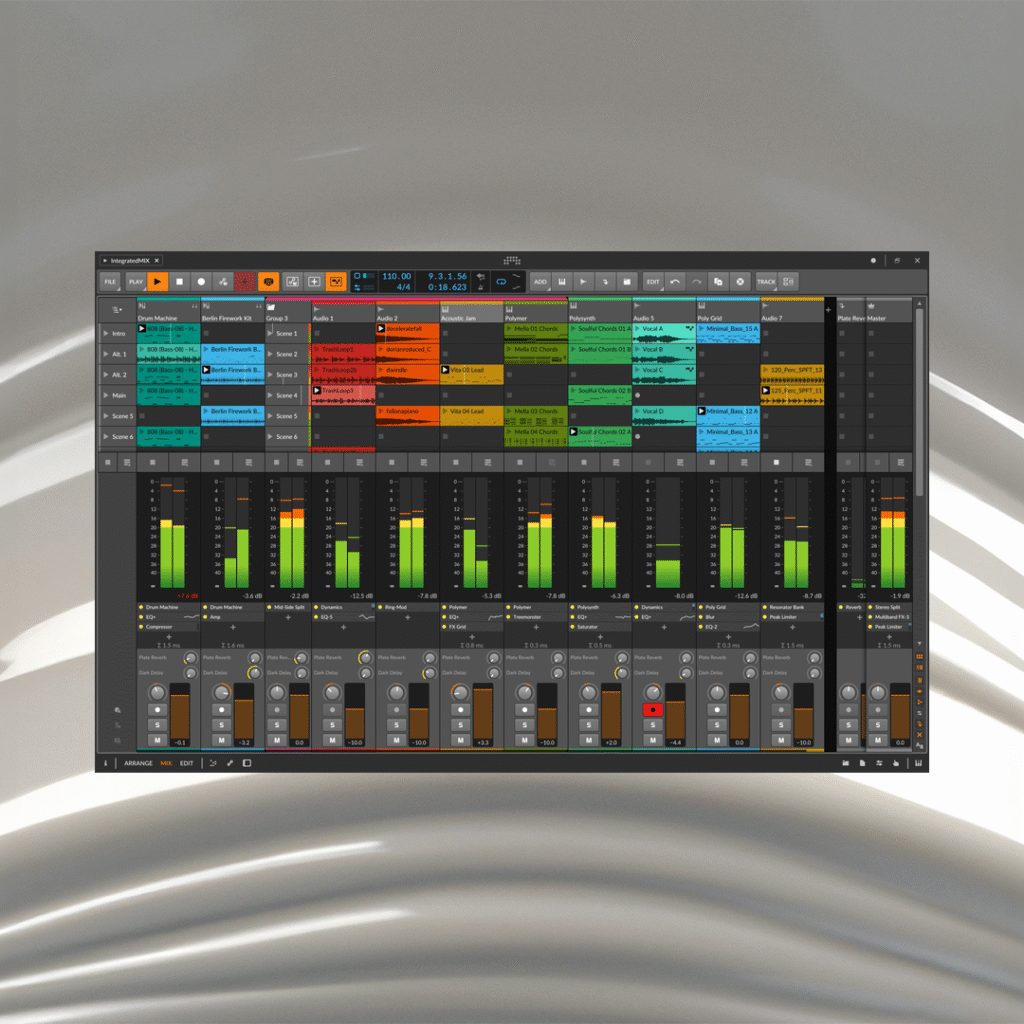The height and width of the screenshot is (1024, 1024).
Task: Launch the Intro scene
Action: pos(105,332)
